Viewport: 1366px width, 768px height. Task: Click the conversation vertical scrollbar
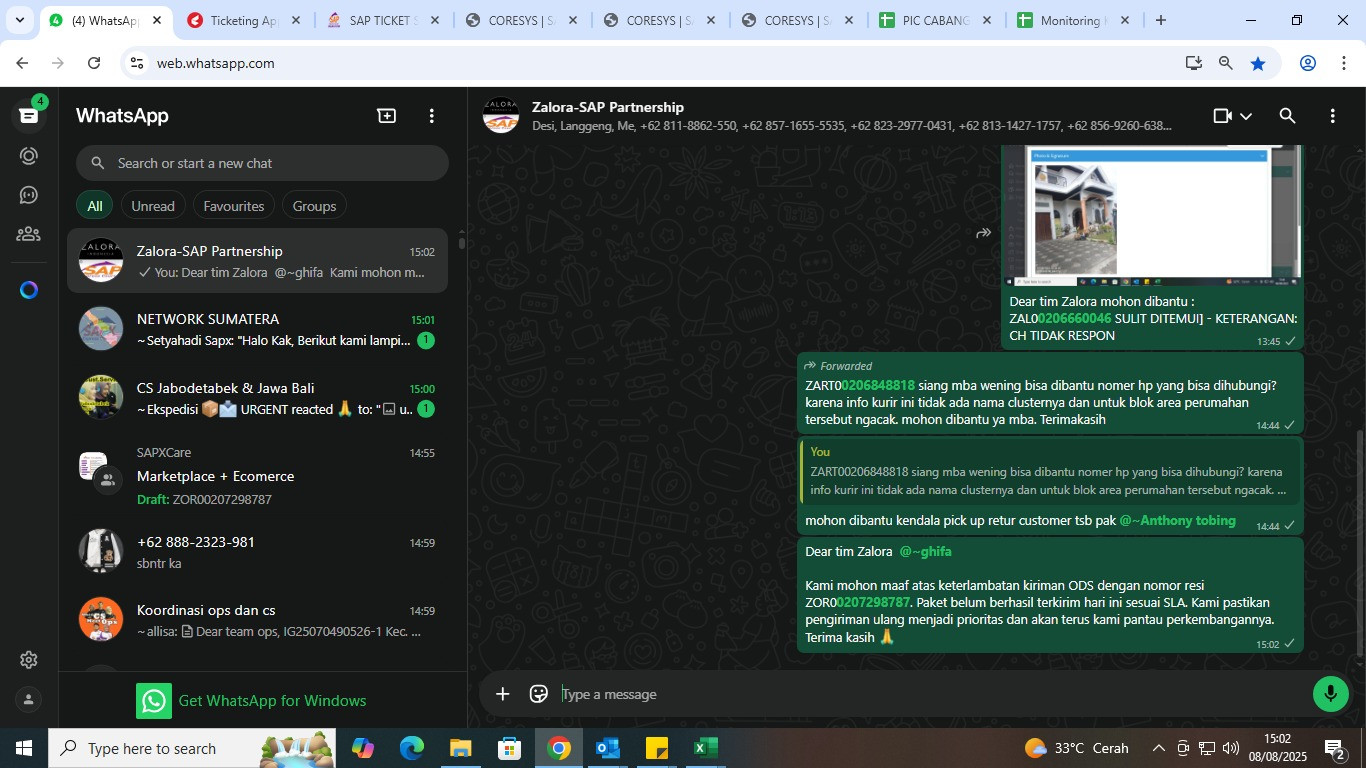pyautogui.click(x=1359, y=543)
